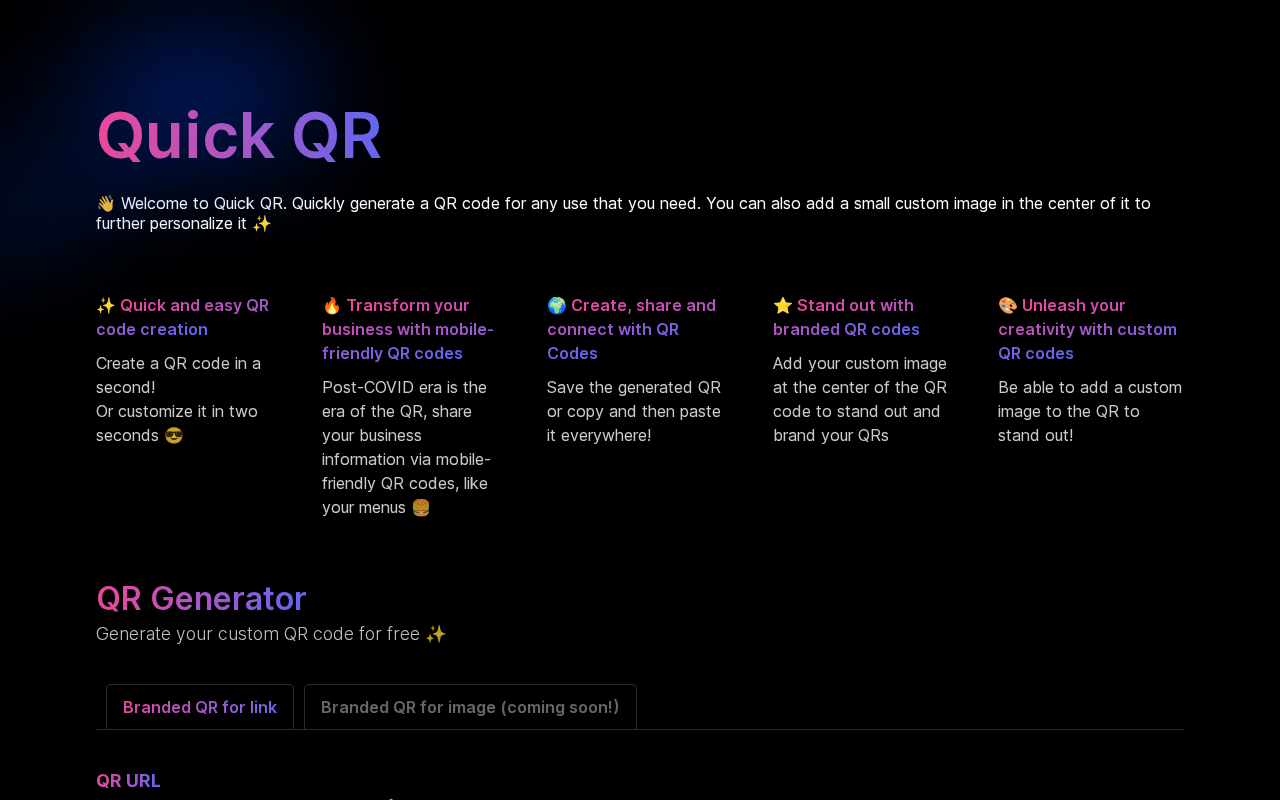The image size is (1280, 800).
Task: Click the QR URL field label
Action: pos(128,781)
